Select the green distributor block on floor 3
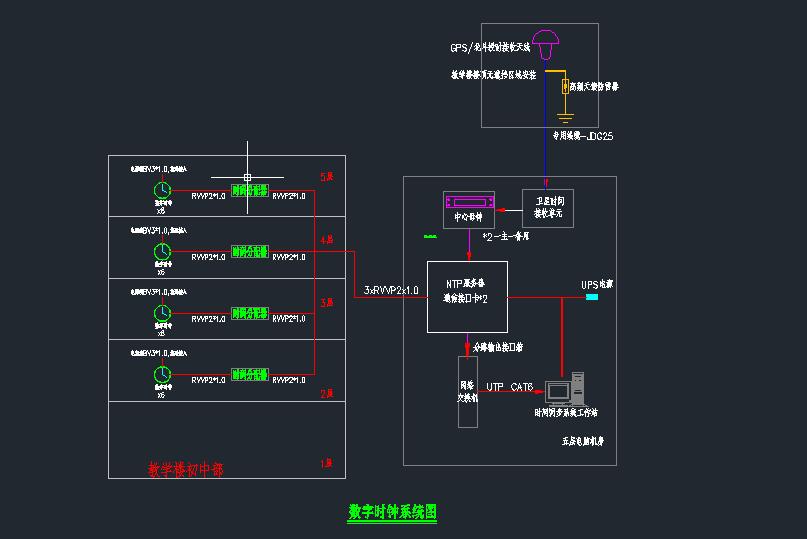Screen dimensions: 807x539 250,312
